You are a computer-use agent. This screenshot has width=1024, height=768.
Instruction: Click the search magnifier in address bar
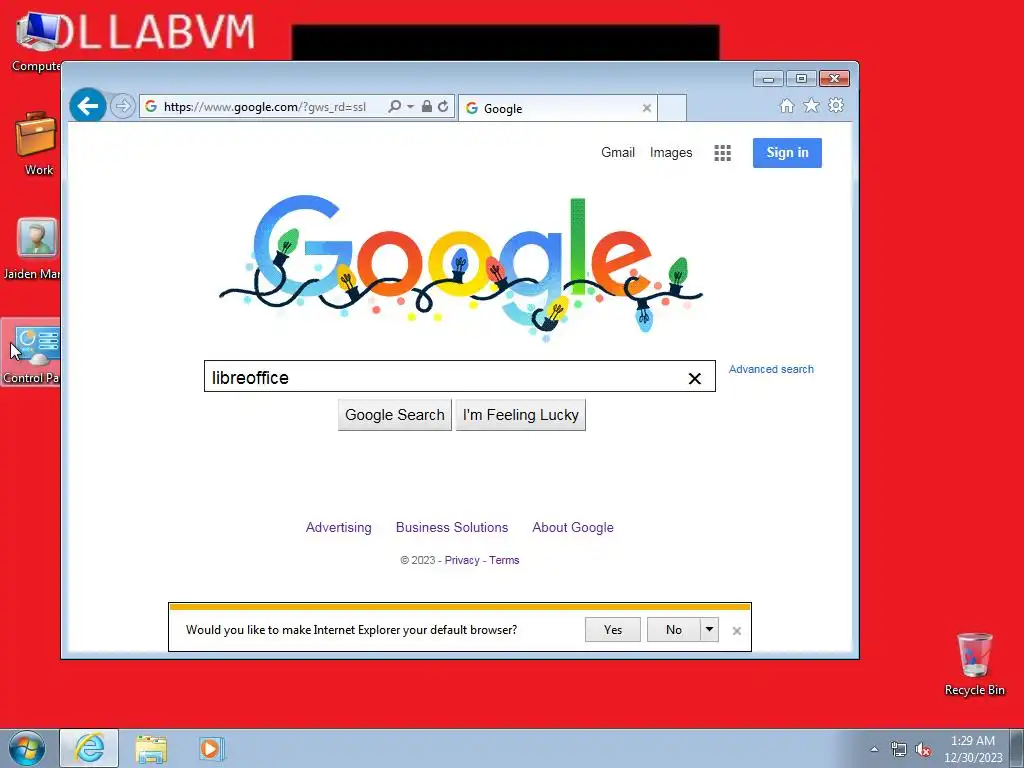[x=394, y=106]
